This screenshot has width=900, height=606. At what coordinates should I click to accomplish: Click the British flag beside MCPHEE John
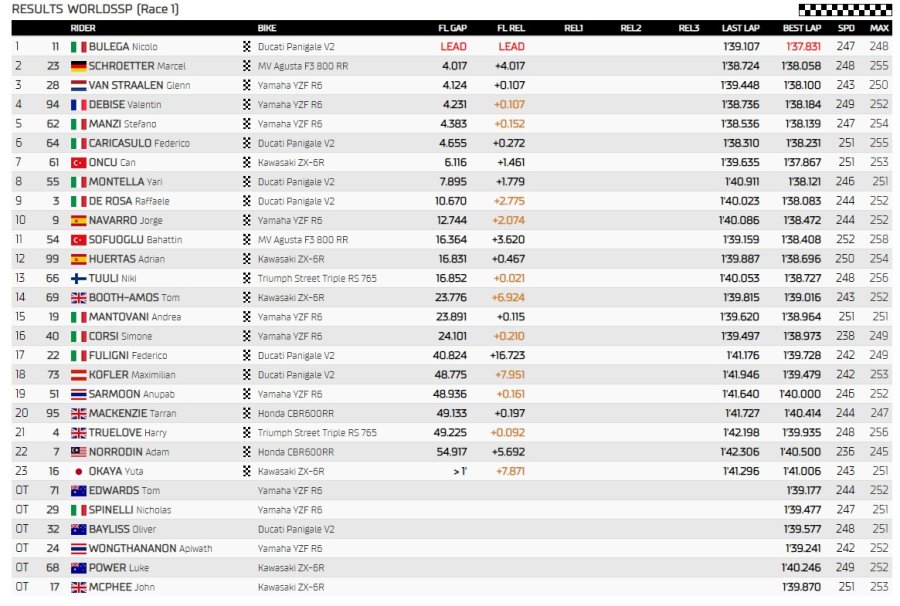(x=78, y=587)
